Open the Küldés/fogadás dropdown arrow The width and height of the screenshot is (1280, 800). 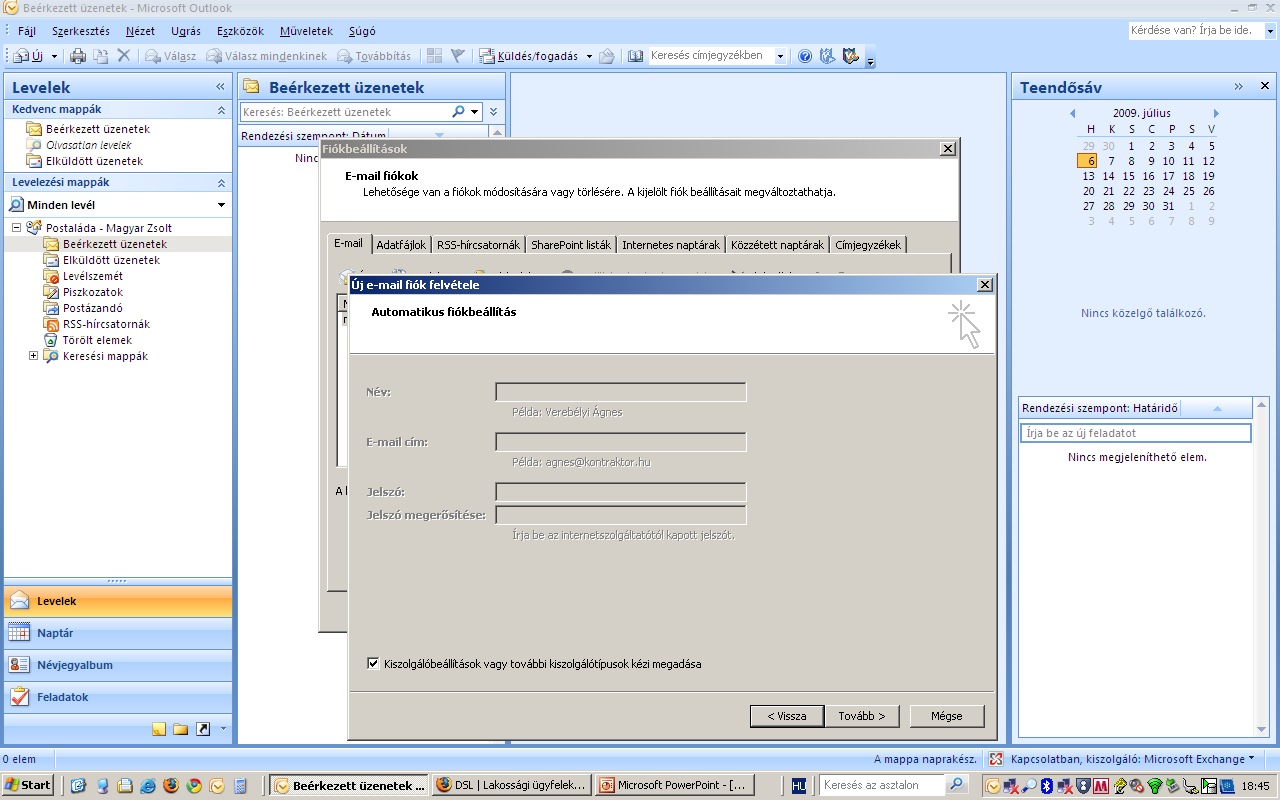pos(589,56)
